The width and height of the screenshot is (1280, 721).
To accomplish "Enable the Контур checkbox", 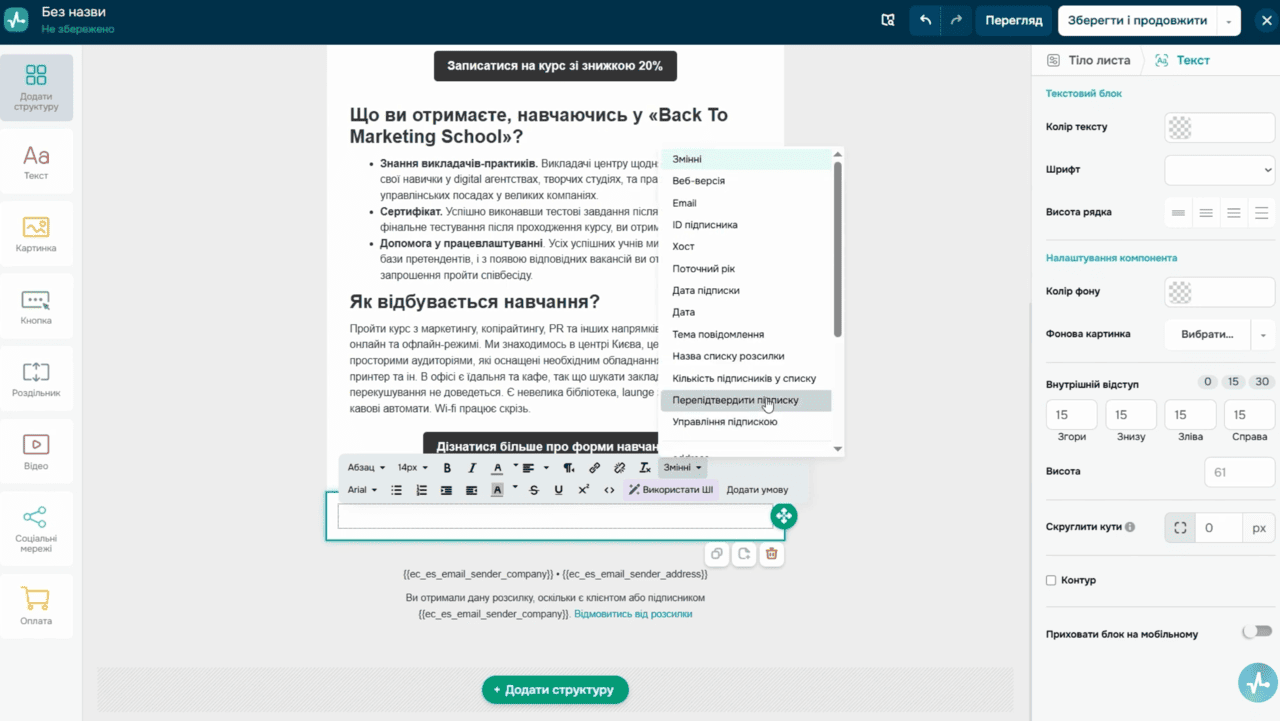I will (x=1051, y=580).
